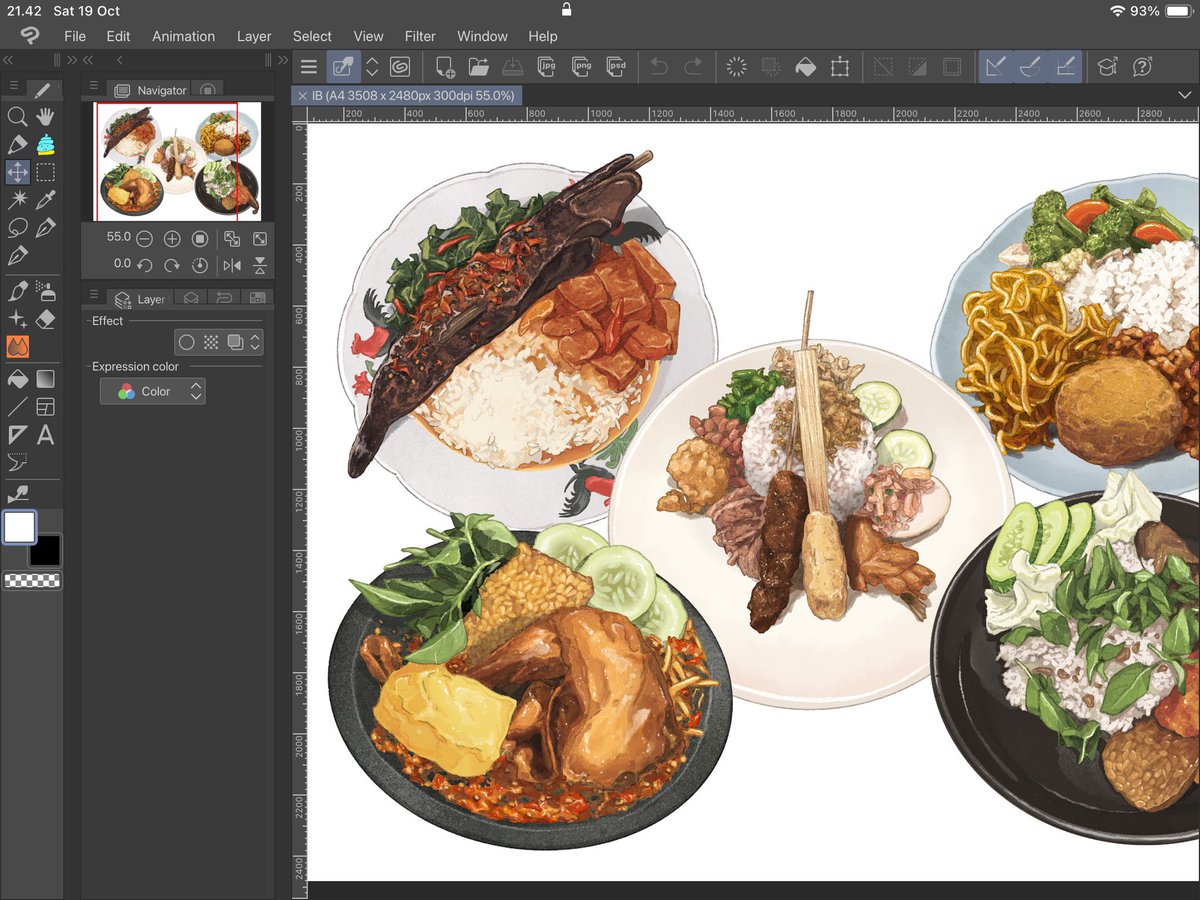
Task: Choose the Lasso selection tool
Action: coord(17,228)
